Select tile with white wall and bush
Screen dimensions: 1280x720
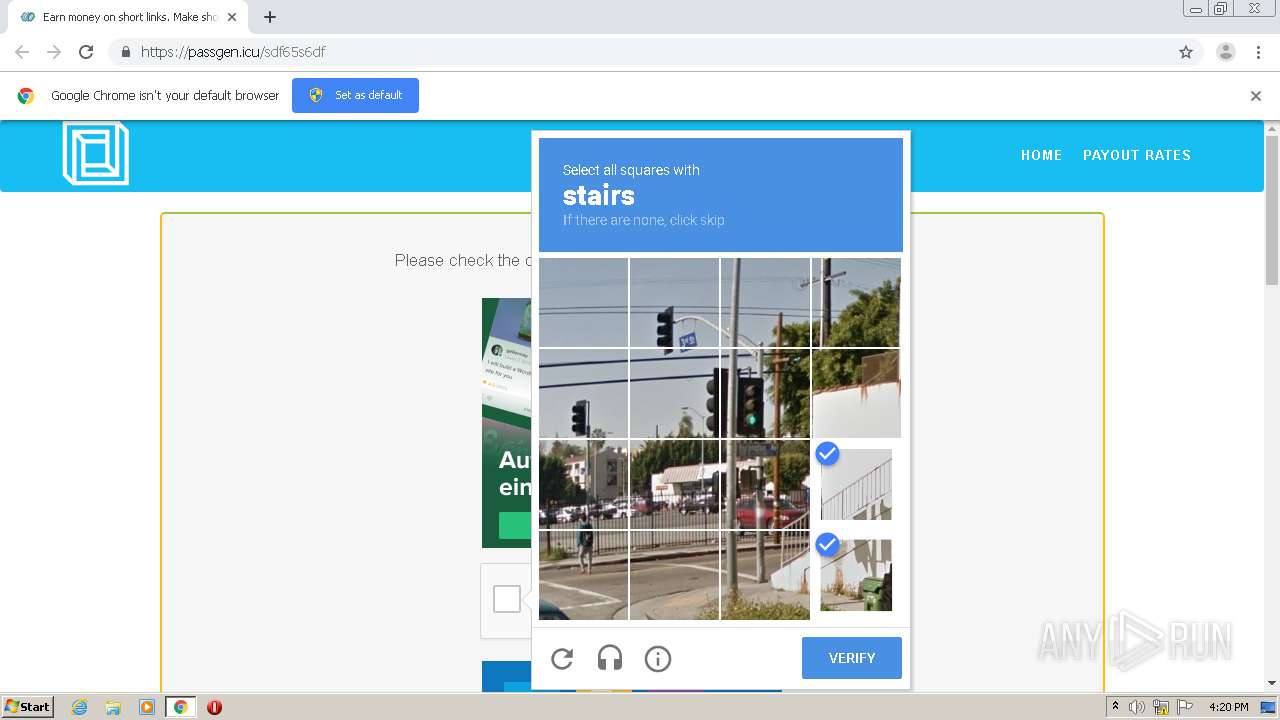click(856, 393)
